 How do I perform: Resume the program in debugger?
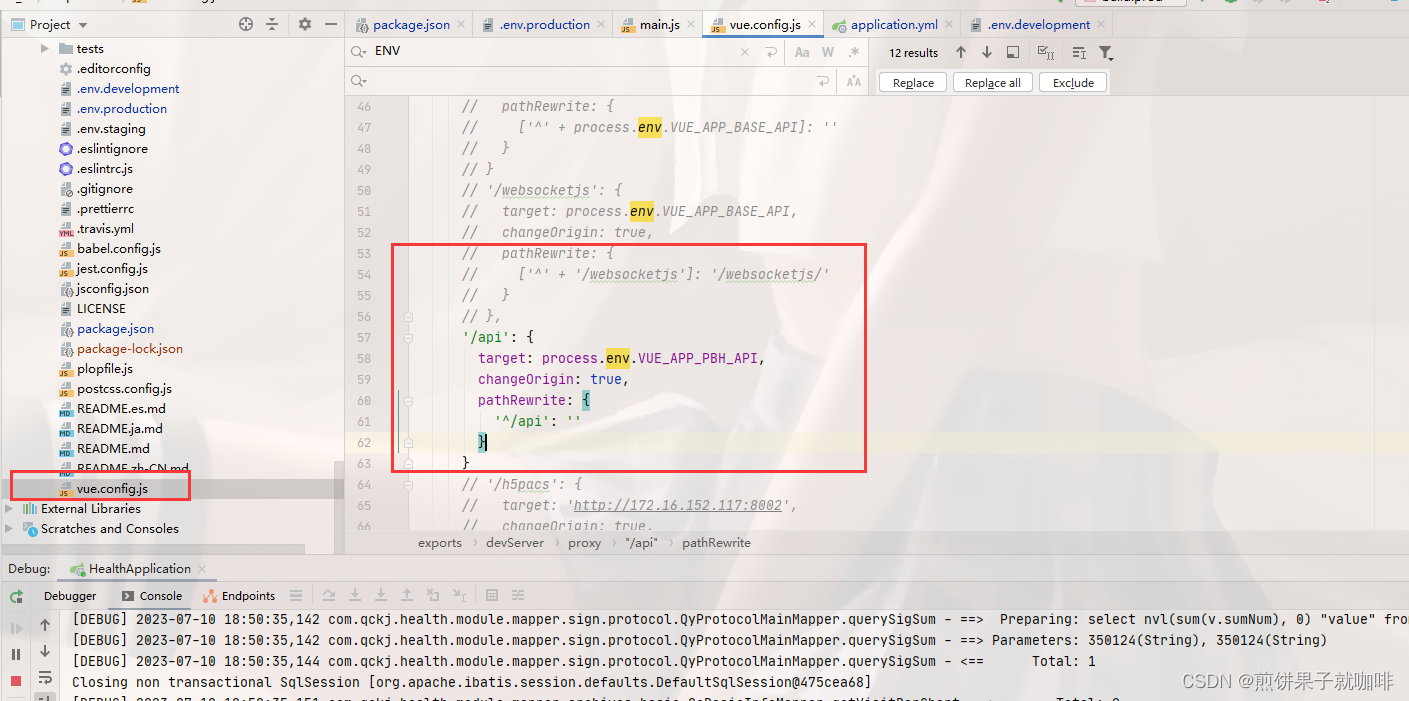coord(16,628)
